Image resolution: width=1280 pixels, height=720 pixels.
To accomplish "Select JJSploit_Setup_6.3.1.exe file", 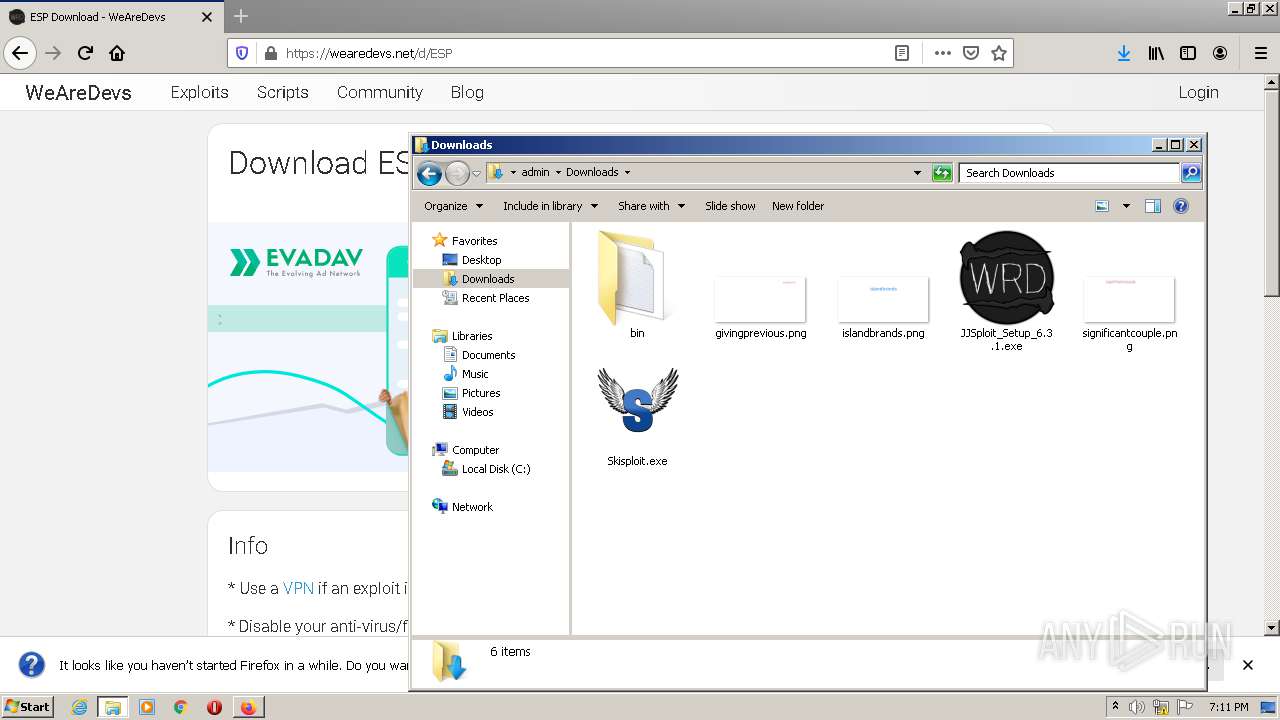I will click(1006, 290).
